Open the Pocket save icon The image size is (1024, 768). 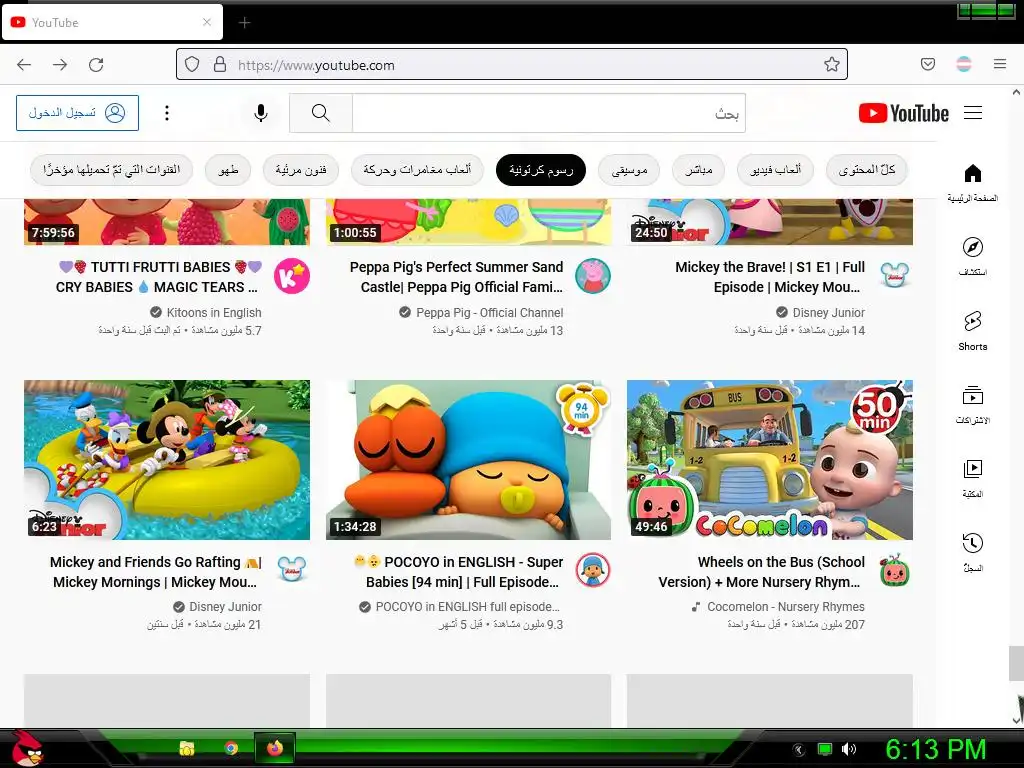[x=927, y=64]
